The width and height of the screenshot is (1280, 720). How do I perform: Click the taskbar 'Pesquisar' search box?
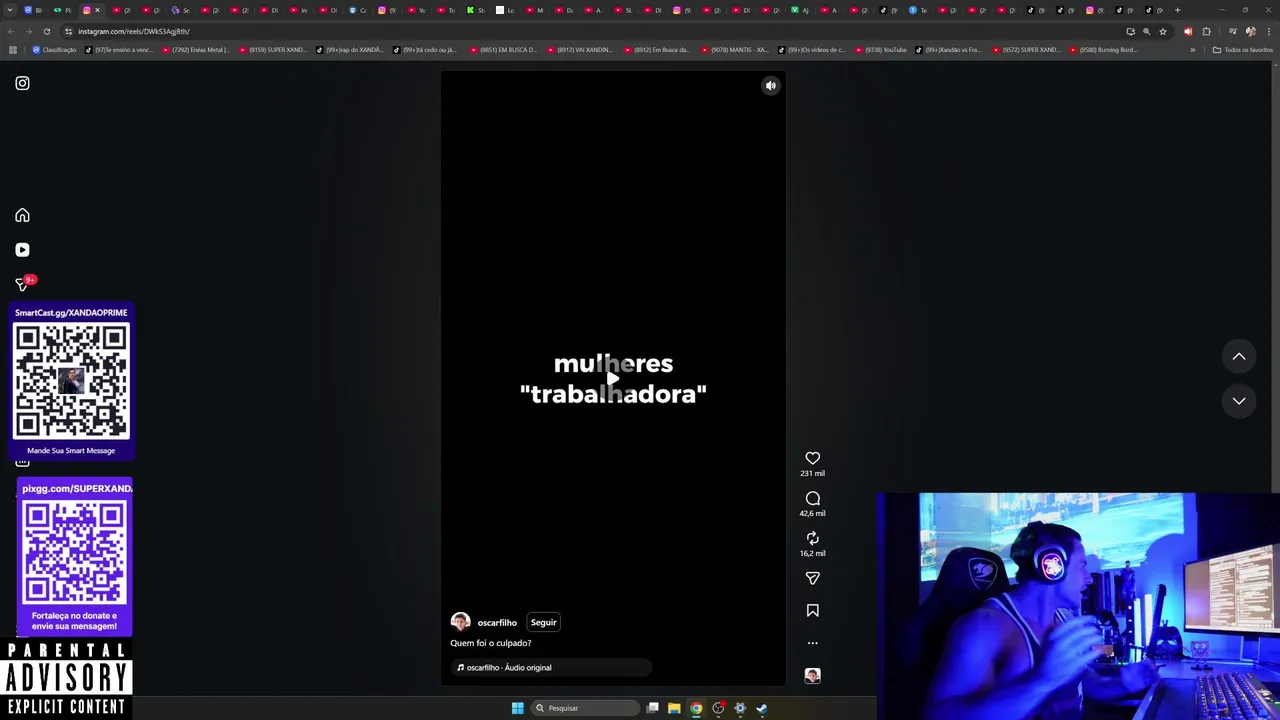tap(585, 708)
